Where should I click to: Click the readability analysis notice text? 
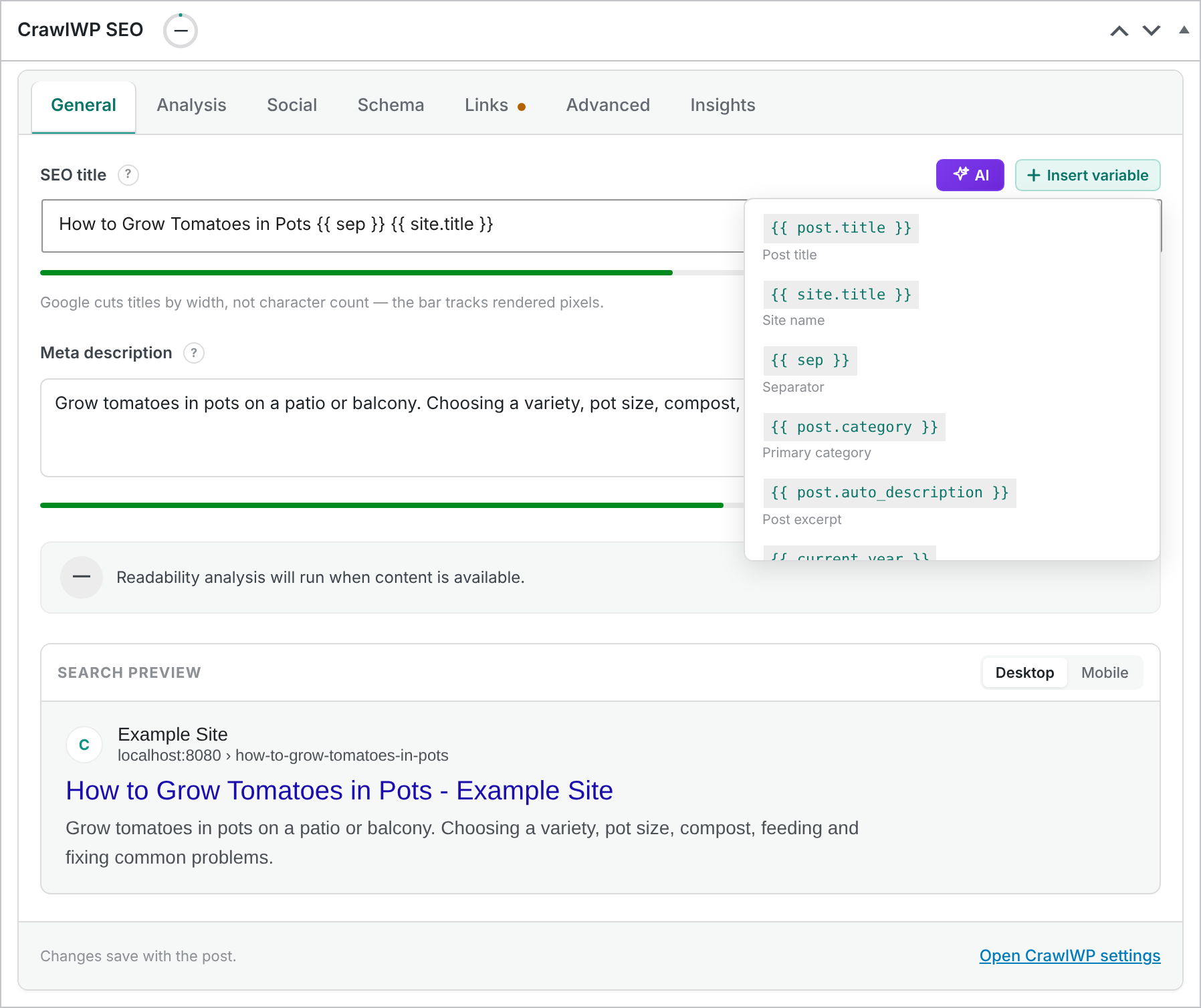tap(320, 578)
